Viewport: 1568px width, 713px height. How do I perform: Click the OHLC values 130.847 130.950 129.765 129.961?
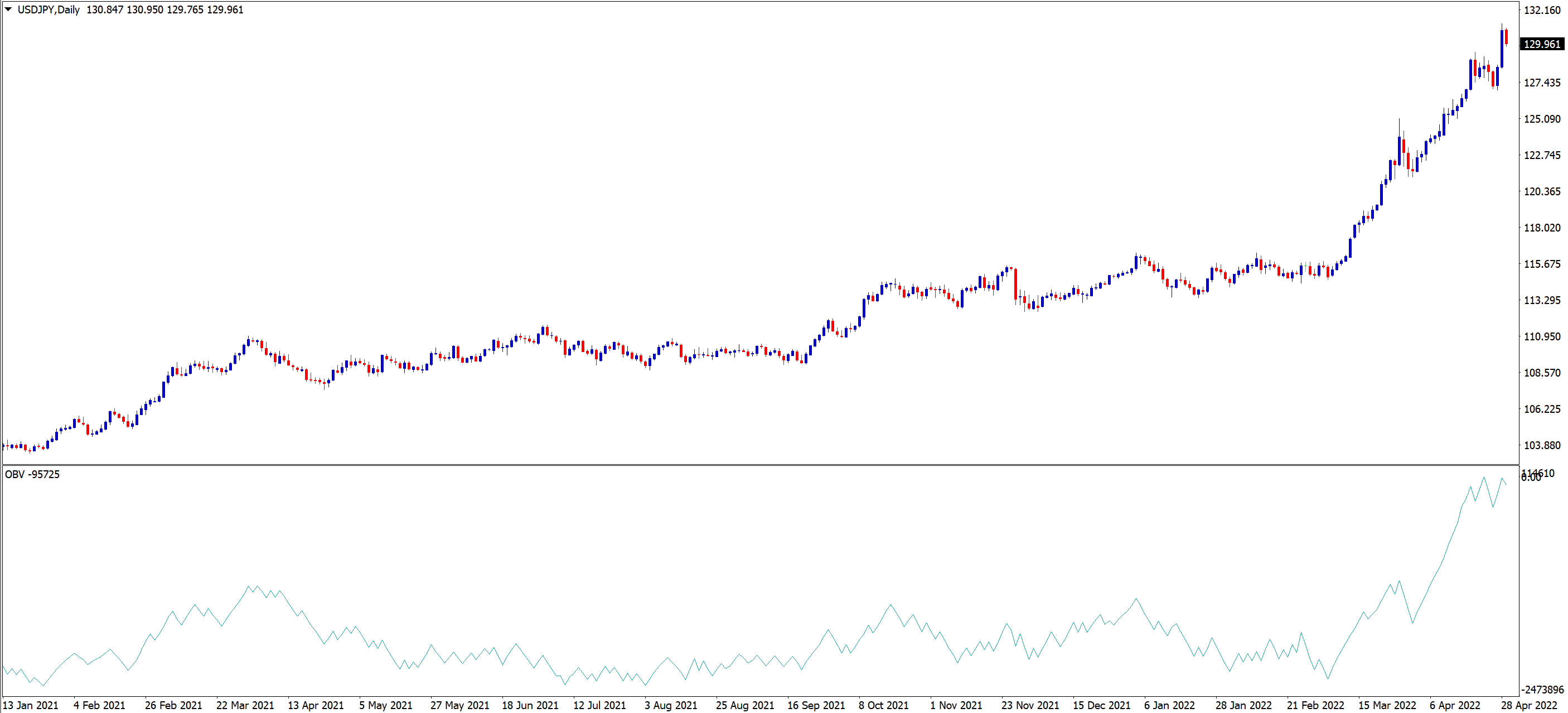tap(165, 9)
